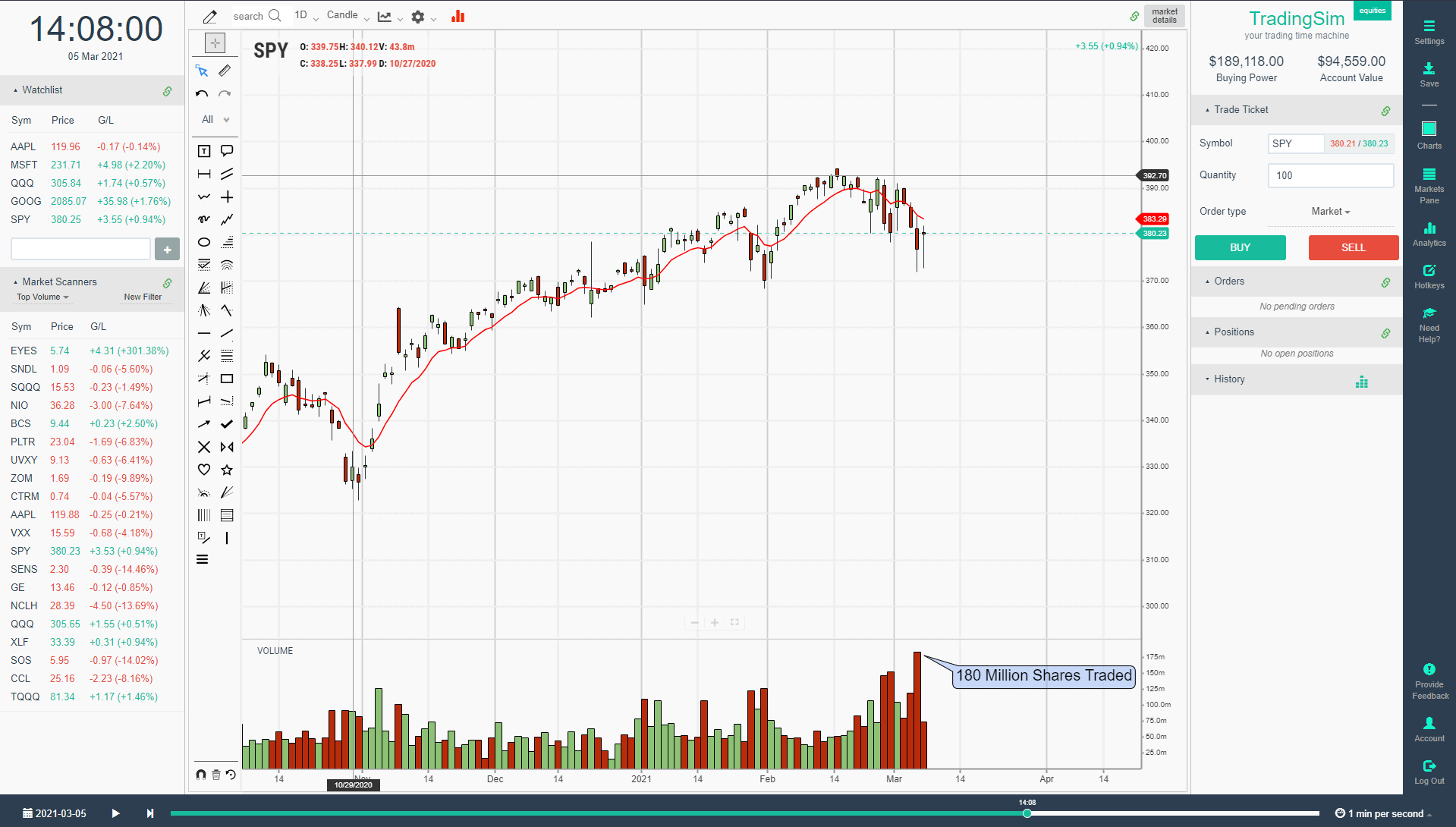The width and height of the screenshot is (1456, 827).
Task: Click the magnet snapping icon below the chart tools
Action: [x=200, y=774]
